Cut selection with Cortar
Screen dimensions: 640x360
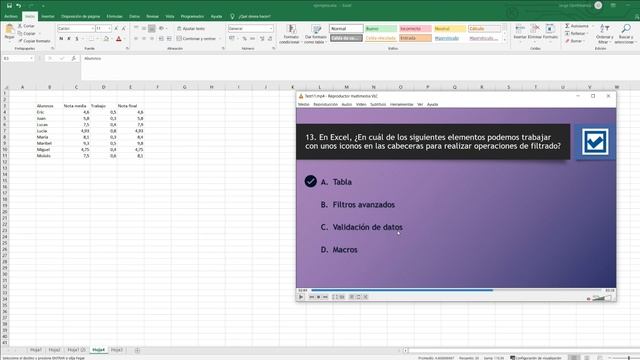click(x=27, y=26)
